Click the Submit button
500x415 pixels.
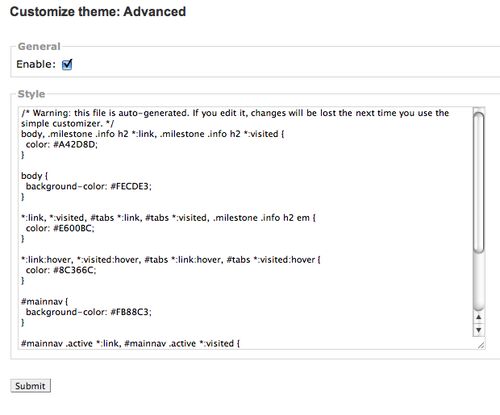[x=30, y=386]
